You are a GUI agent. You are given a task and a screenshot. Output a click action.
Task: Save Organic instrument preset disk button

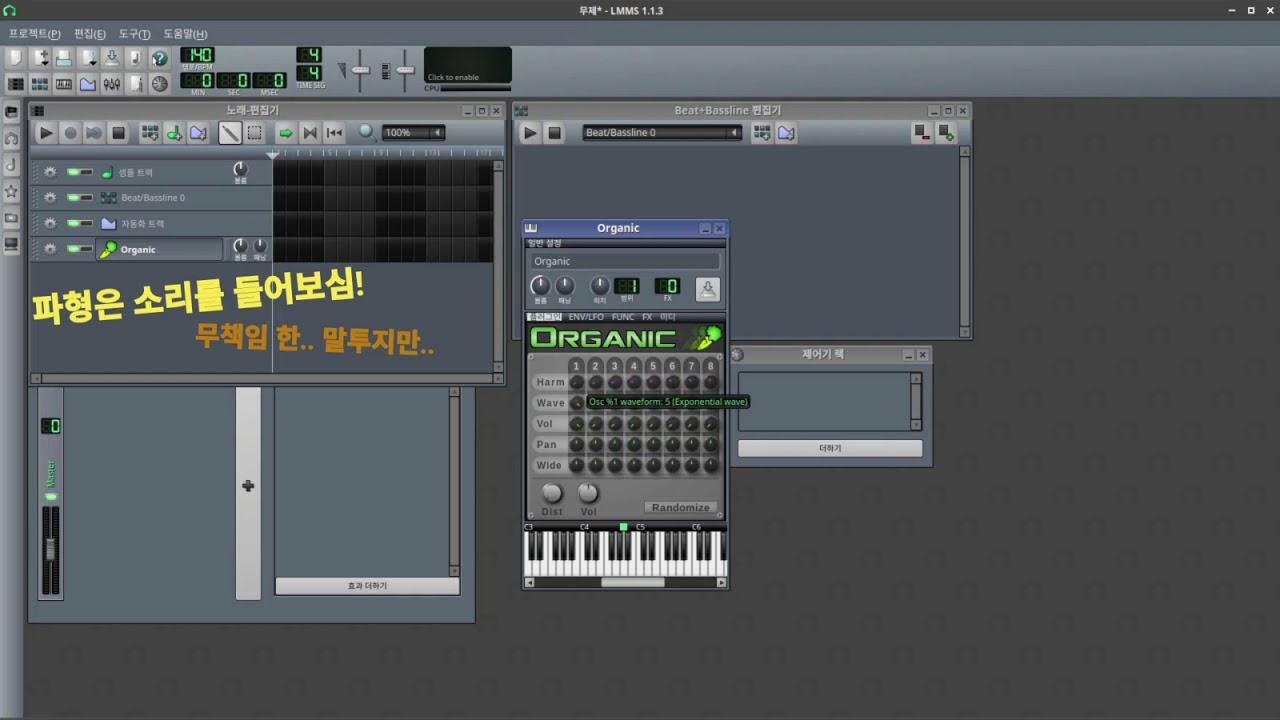pyautogui.click(x=707, y=289)
